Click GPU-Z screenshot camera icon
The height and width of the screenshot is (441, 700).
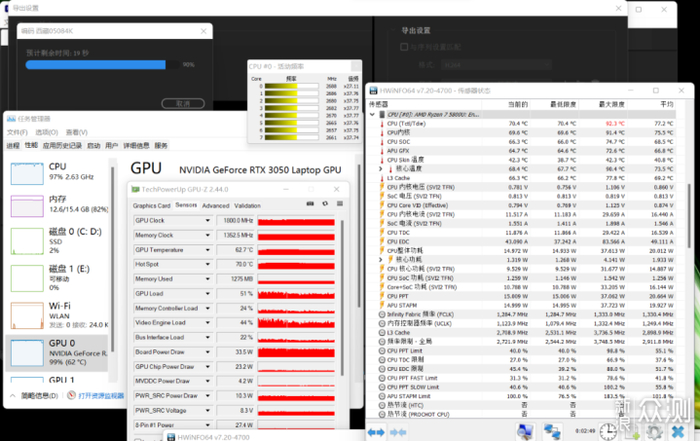[x=310, y=204]
